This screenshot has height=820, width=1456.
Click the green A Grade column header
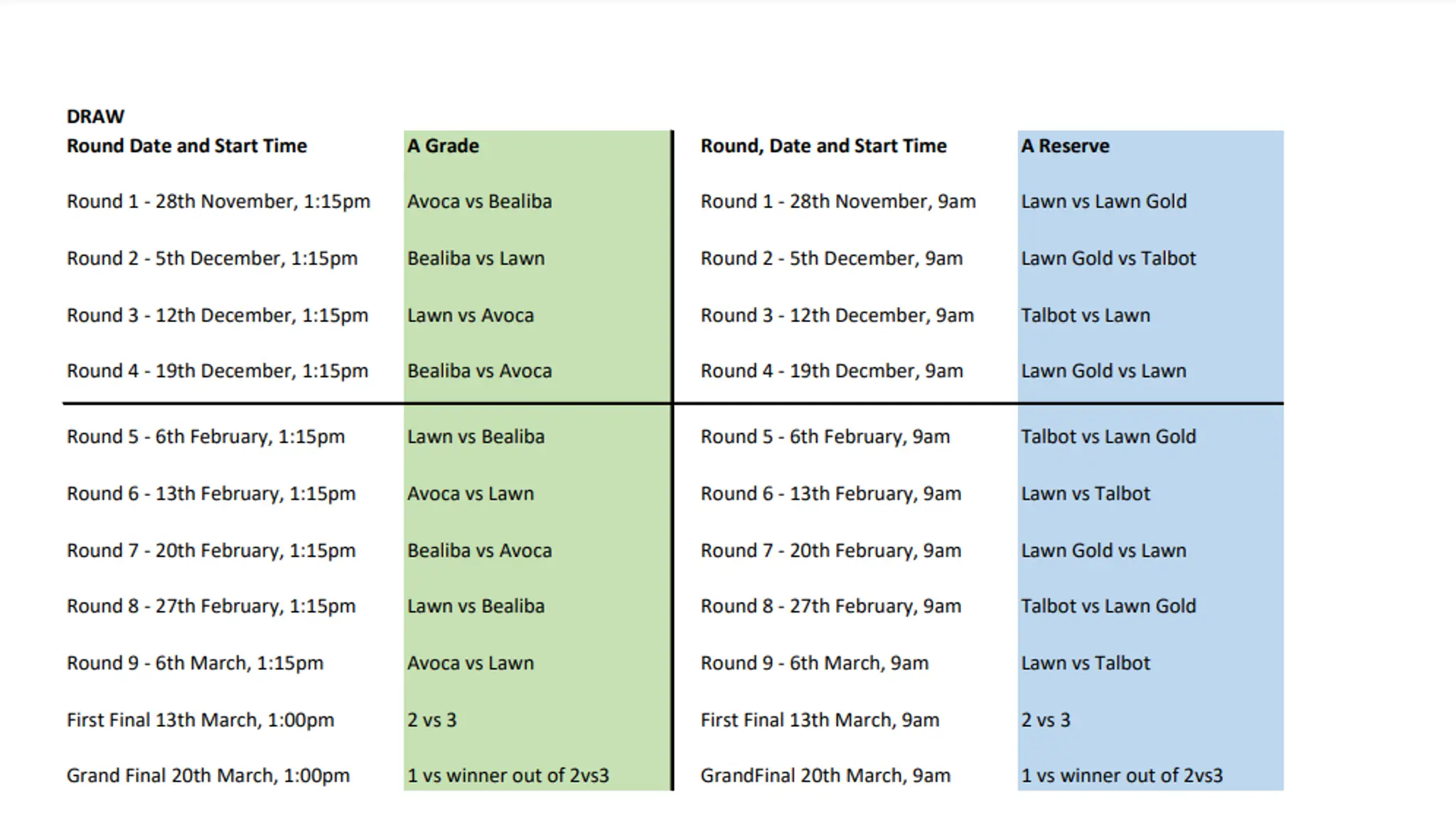443,146
